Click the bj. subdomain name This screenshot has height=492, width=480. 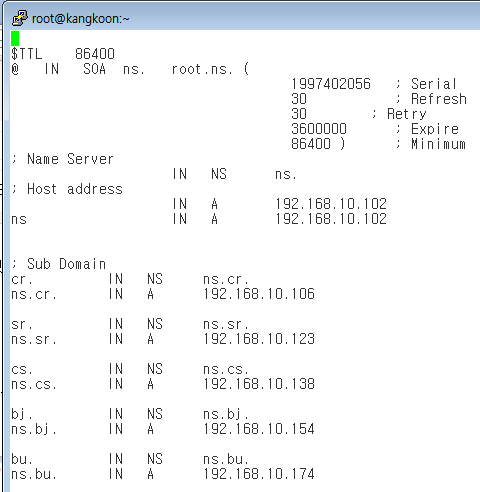click(x=22, y=414)
